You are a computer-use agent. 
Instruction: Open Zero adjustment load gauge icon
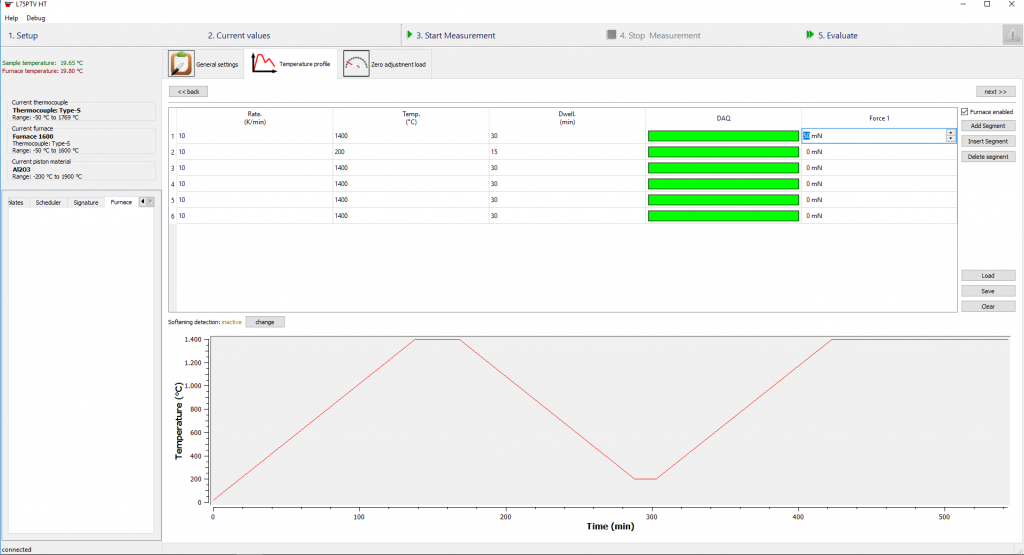coord(356,64)
